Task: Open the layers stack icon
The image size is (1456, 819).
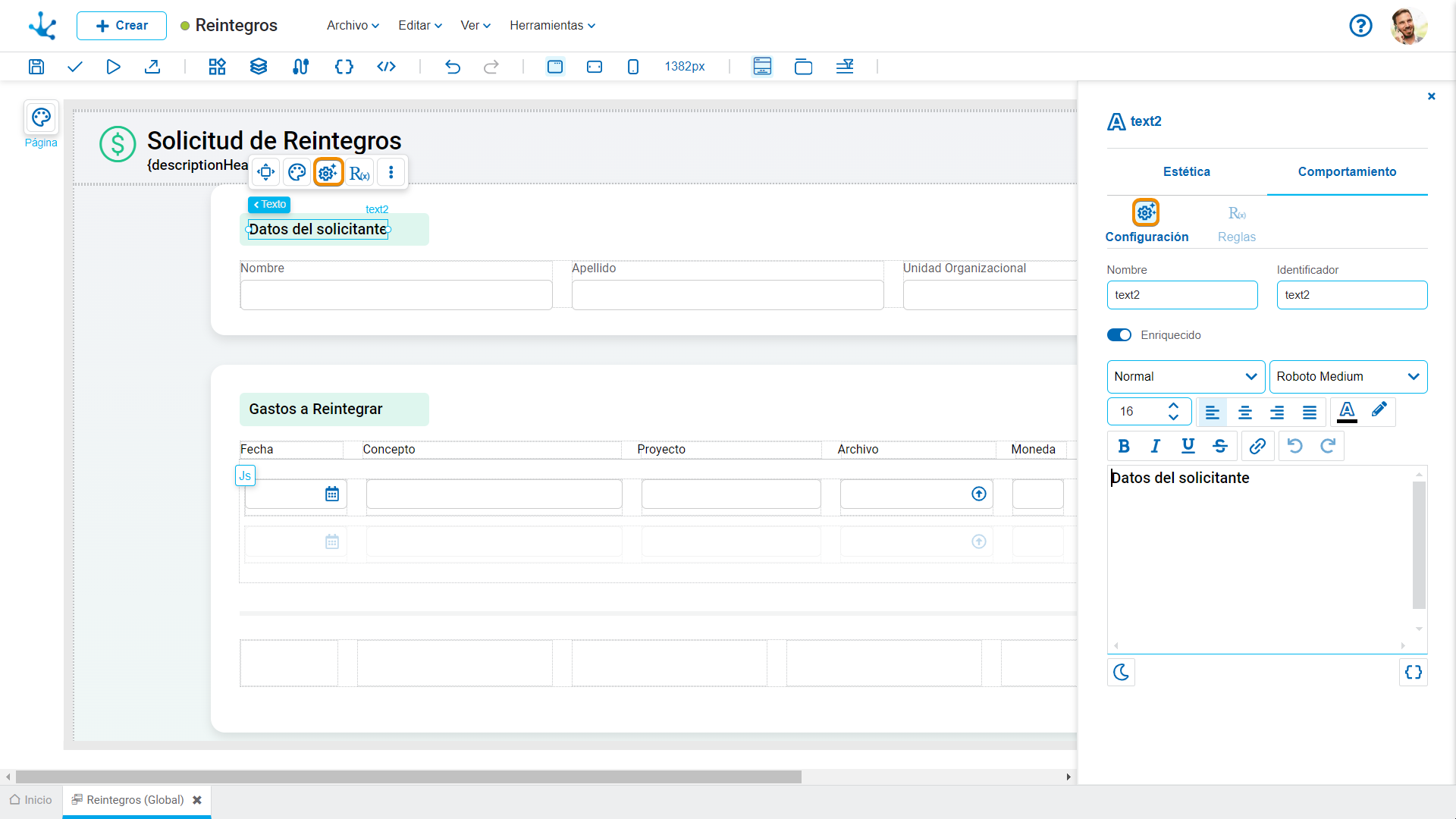Action: click(259, 67)
